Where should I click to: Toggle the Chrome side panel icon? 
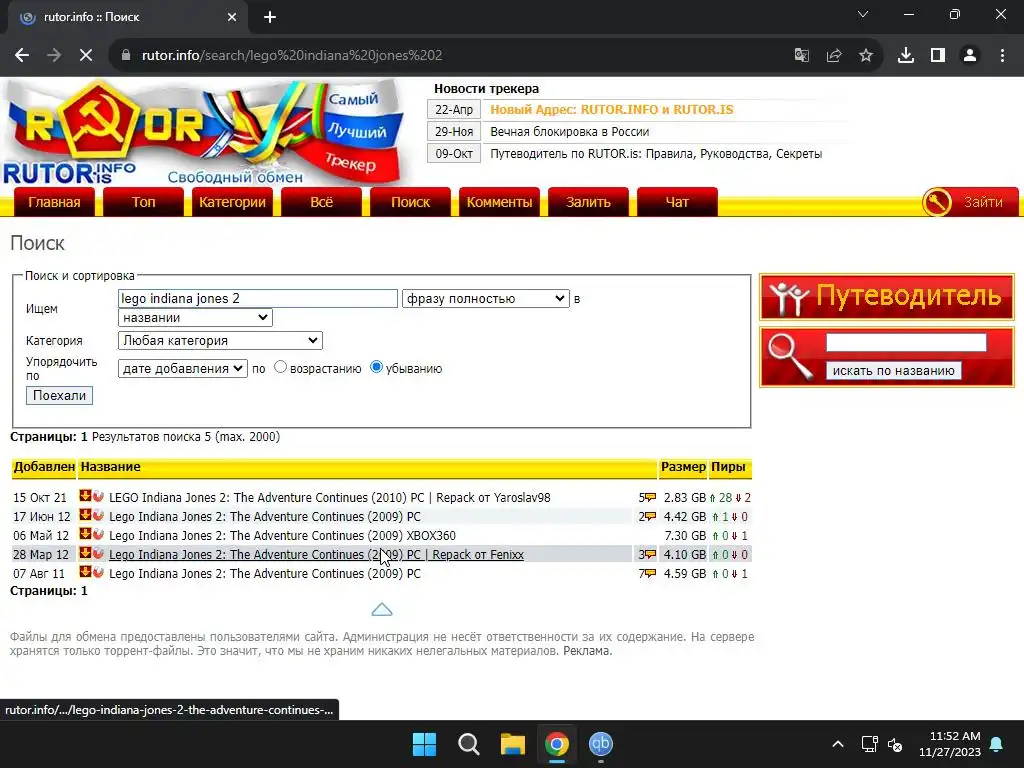coord(938,56)
